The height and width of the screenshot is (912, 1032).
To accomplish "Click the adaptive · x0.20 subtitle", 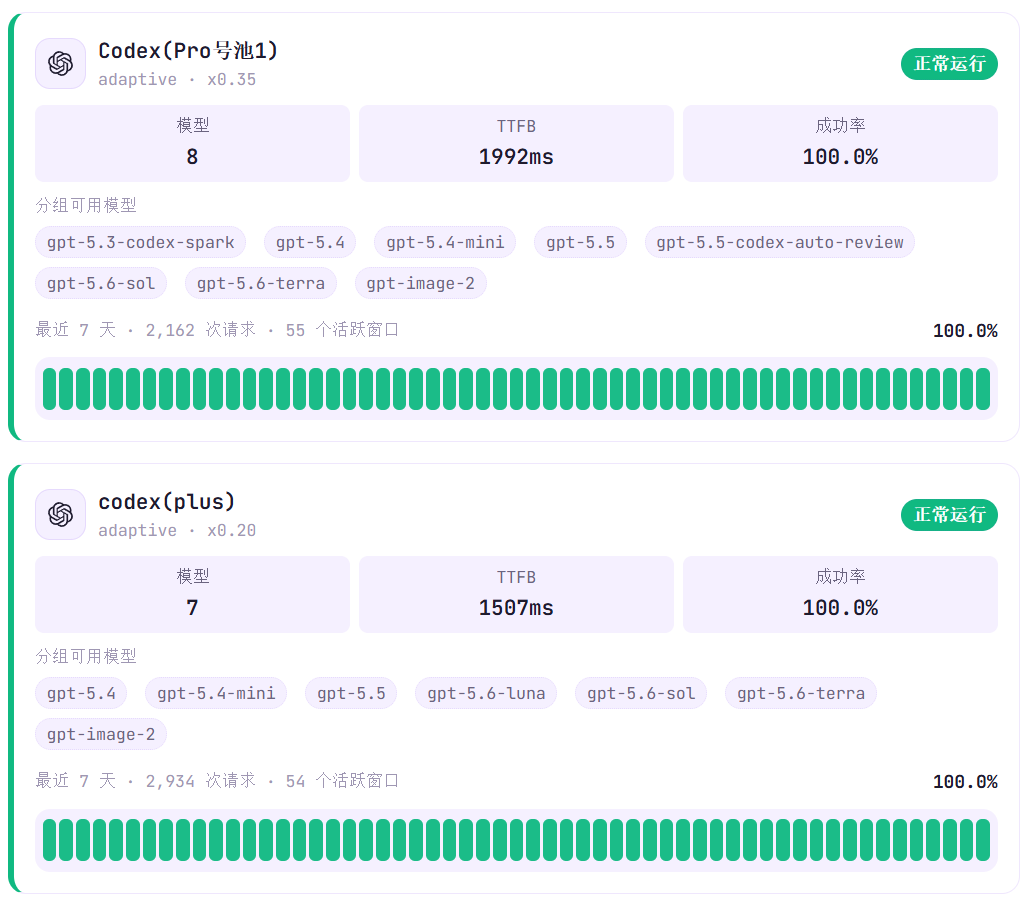I will pos(177,530).
